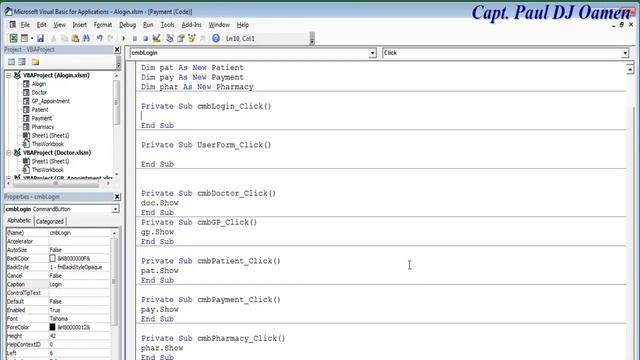Click the Toolbox toolbar icon
This screenshot has width=640, height=360.
point(202,38)
